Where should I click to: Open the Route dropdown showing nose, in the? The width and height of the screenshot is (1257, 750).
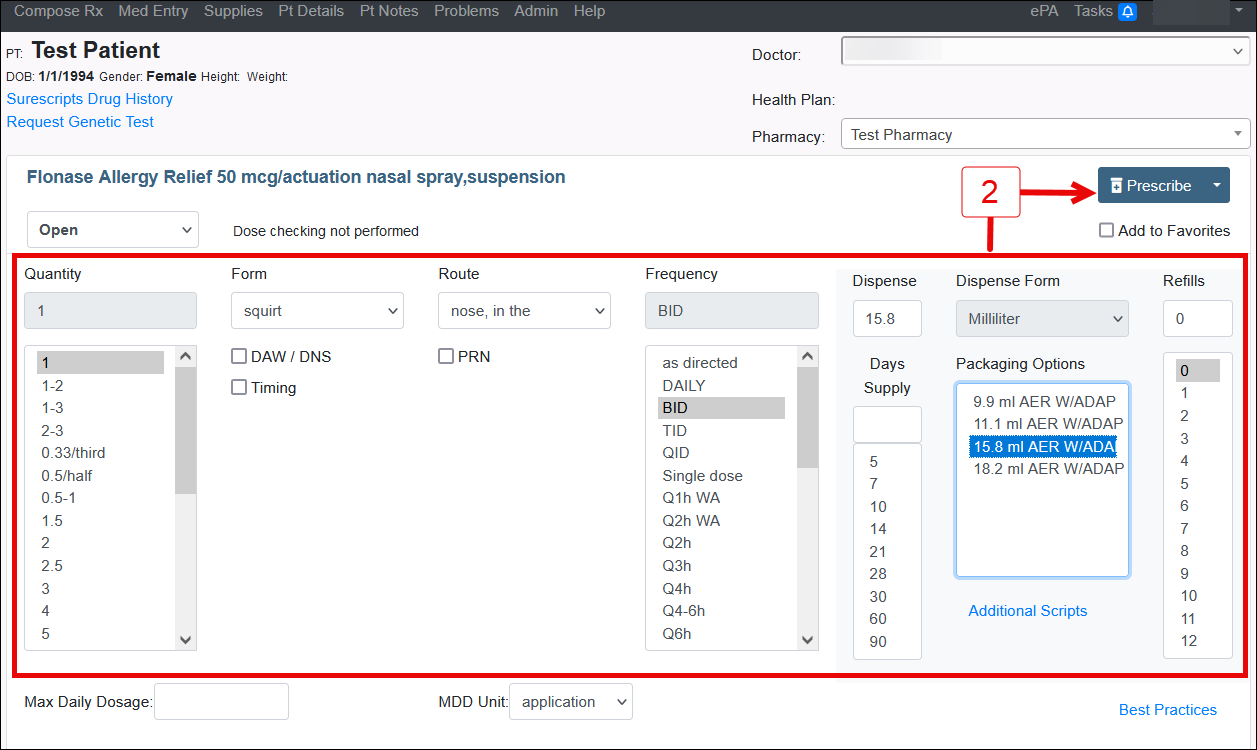523,311
